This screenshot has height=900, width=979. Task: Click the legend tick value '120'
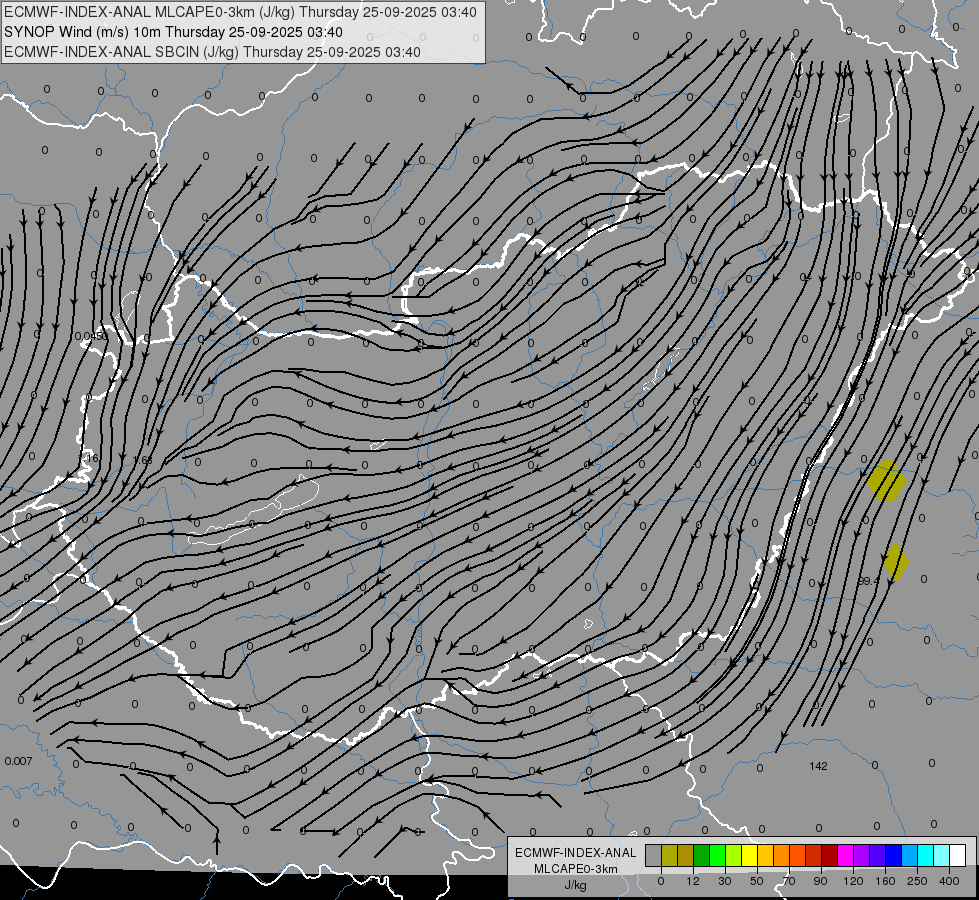click(853, 881)
